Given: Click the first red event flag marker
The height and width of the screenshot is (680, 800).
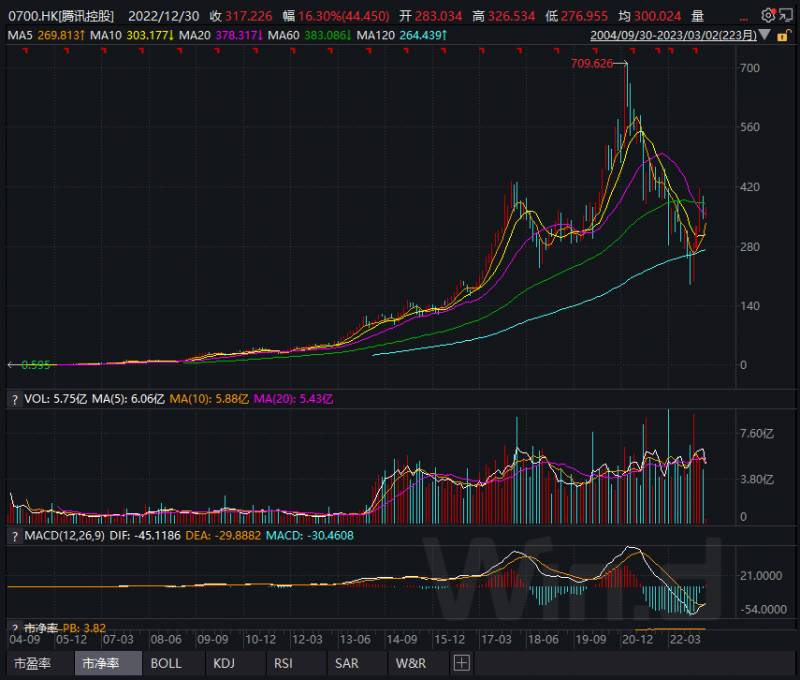Looking at the screenshot, I should tap(26, 51).
